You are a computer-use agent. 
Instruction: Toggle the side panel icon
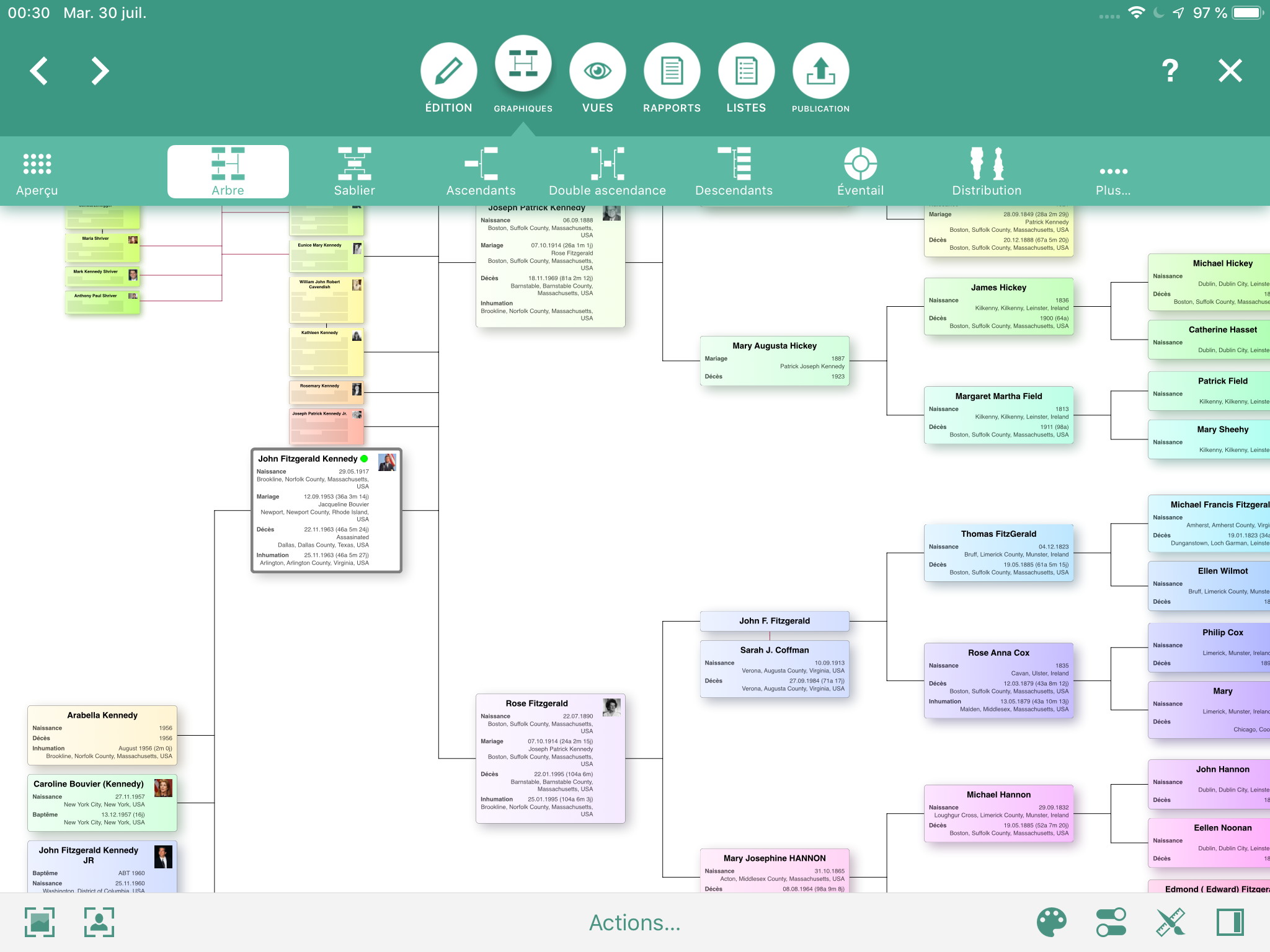tap(1230, 922)
